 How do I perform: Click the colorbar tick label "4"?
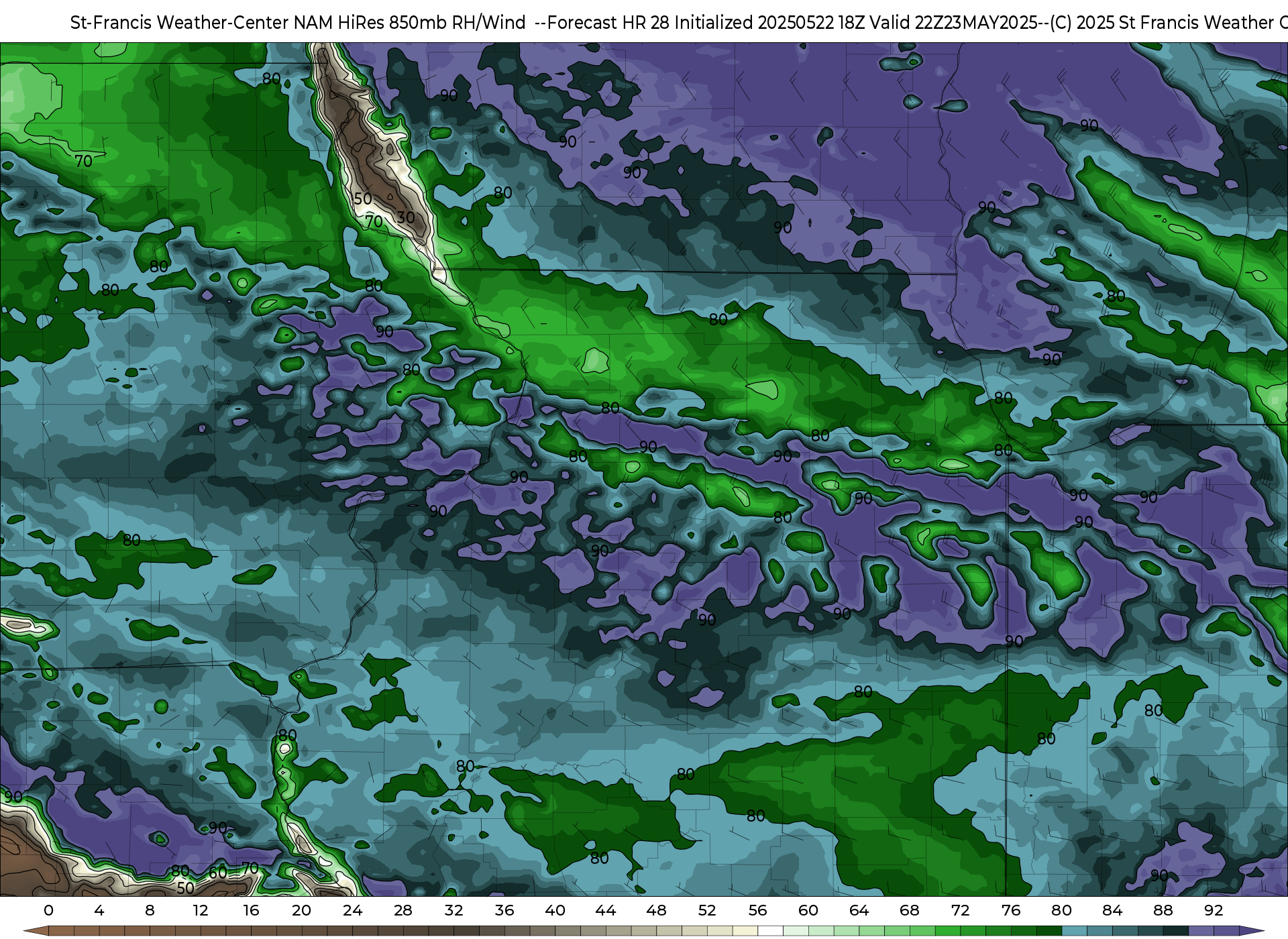[x=99, y=910]
